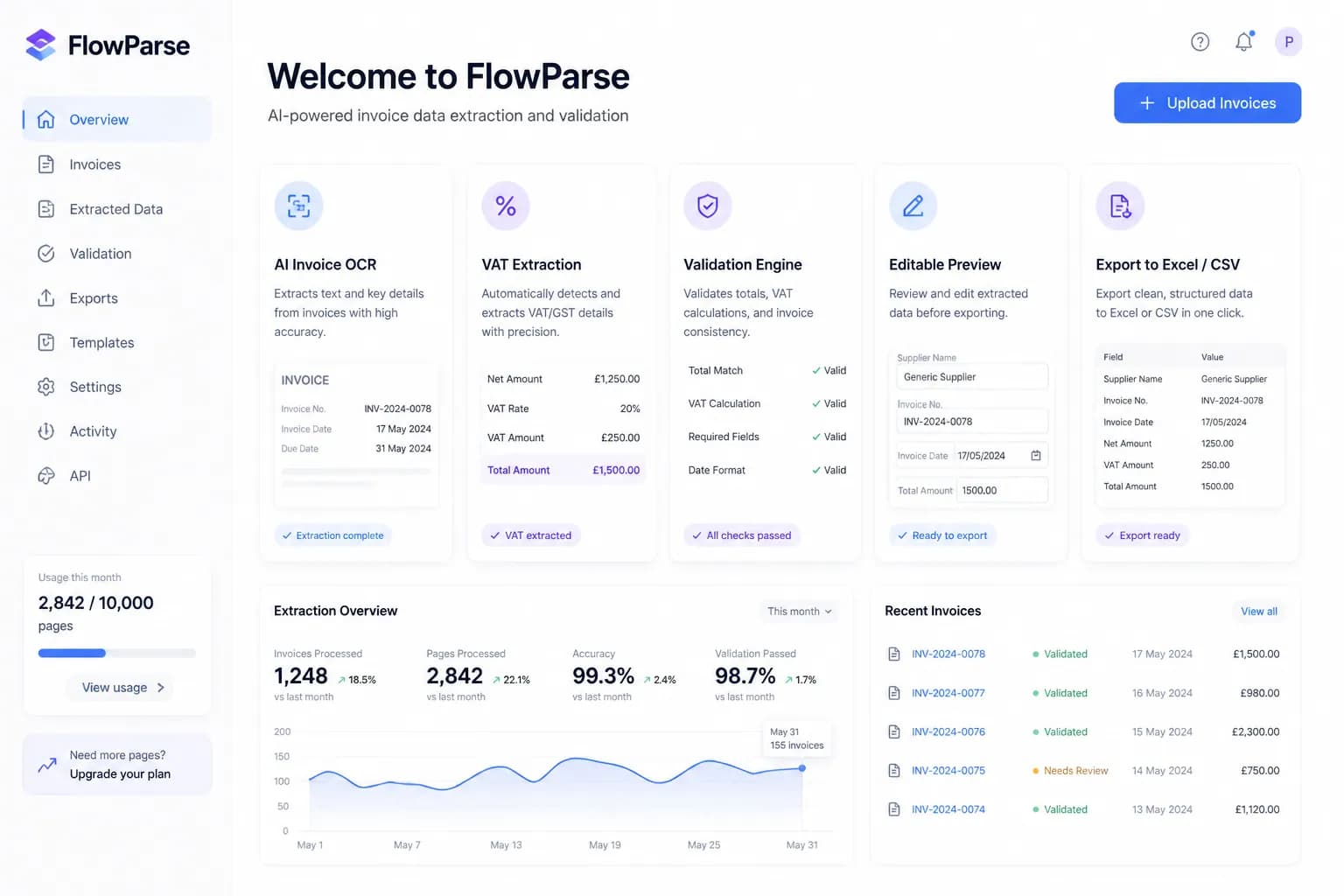Click the 1,248 invoices processed value
This screenshot has width=1344, height=896.
pyautogui.click(x=300, y=676)
